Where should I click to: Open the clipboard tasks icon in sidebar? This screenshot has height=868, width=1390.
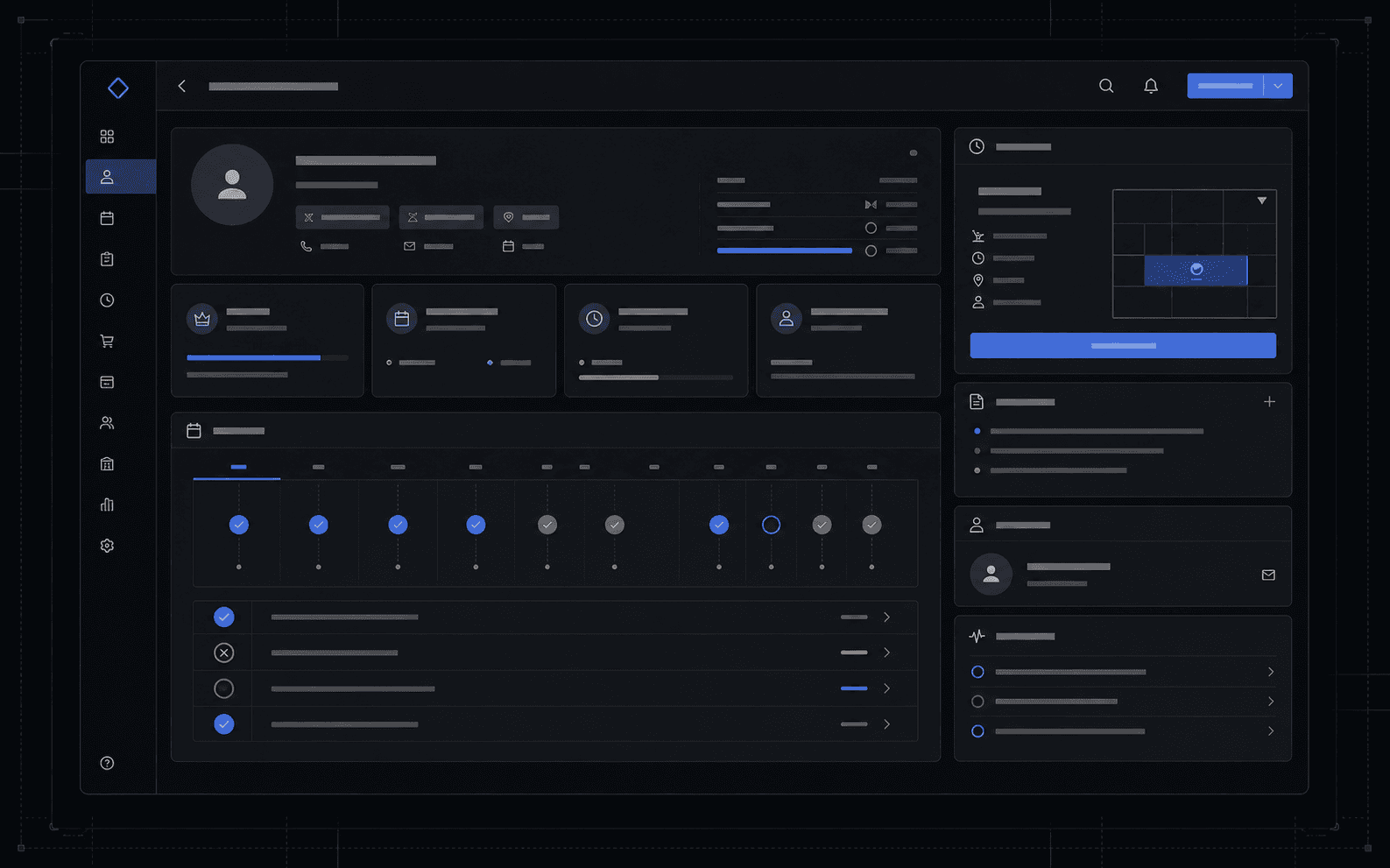pyautogui.click(x=107, y=259)
